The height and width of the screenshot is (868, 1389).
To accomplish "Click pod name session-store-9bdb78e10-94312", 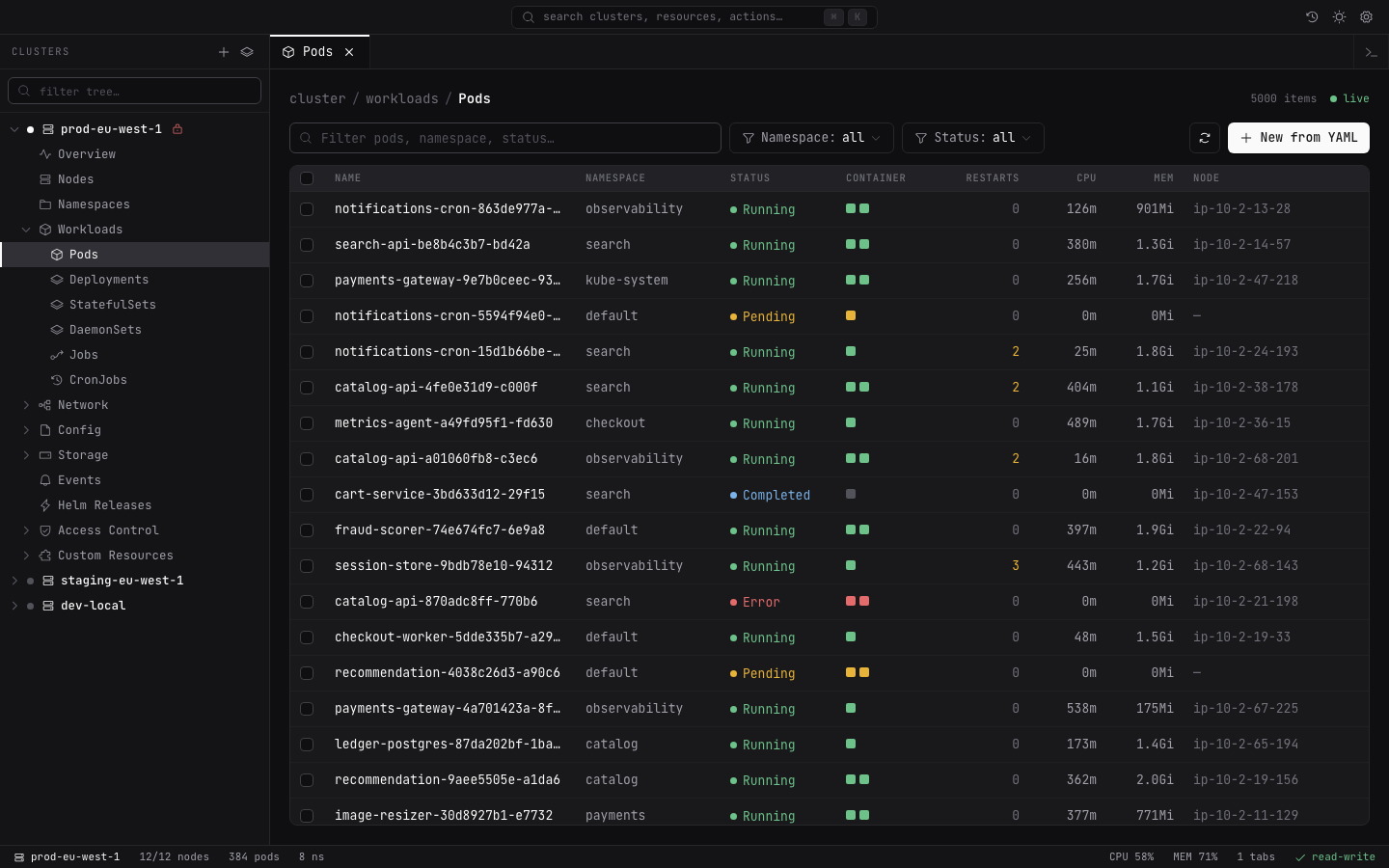I will click(444, 566).
